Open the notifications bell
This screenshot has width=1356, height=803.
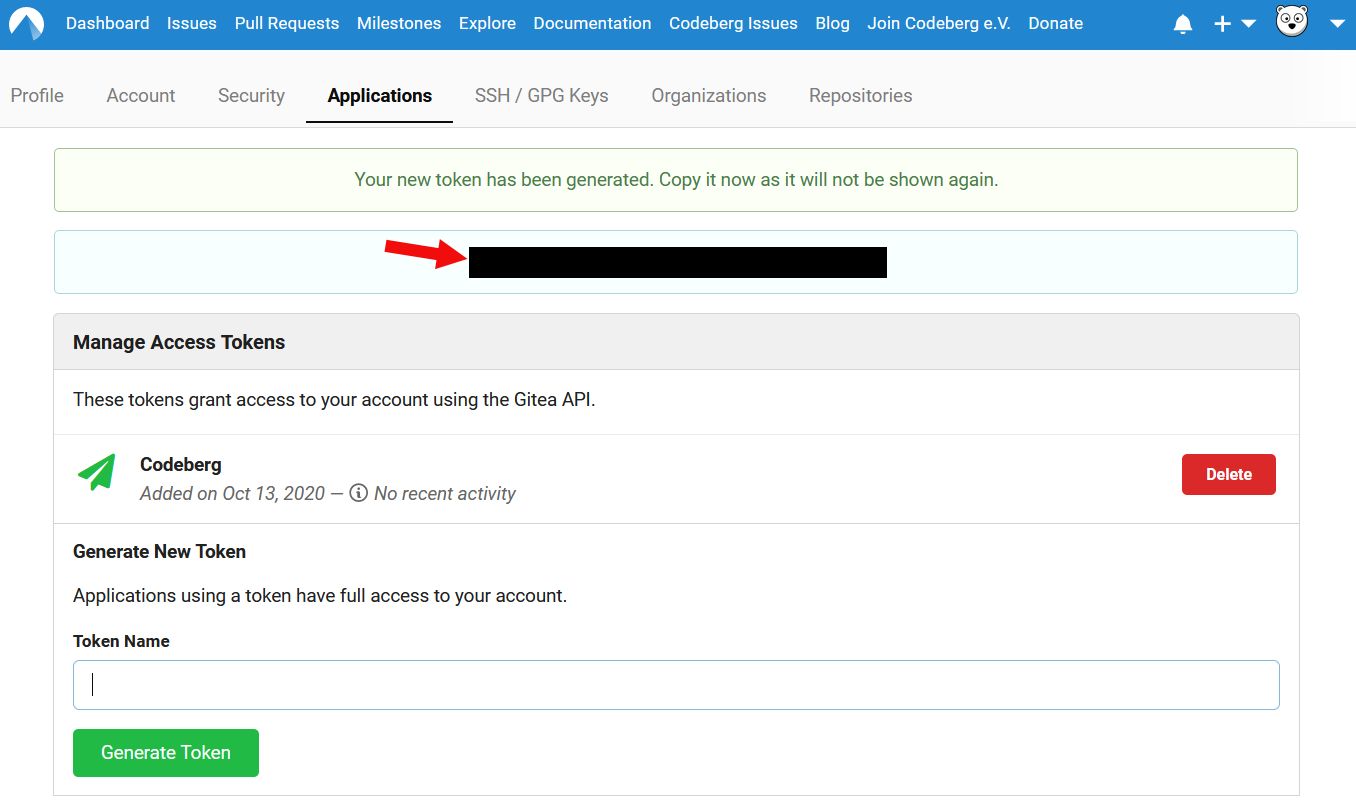tap(1183, 24)
